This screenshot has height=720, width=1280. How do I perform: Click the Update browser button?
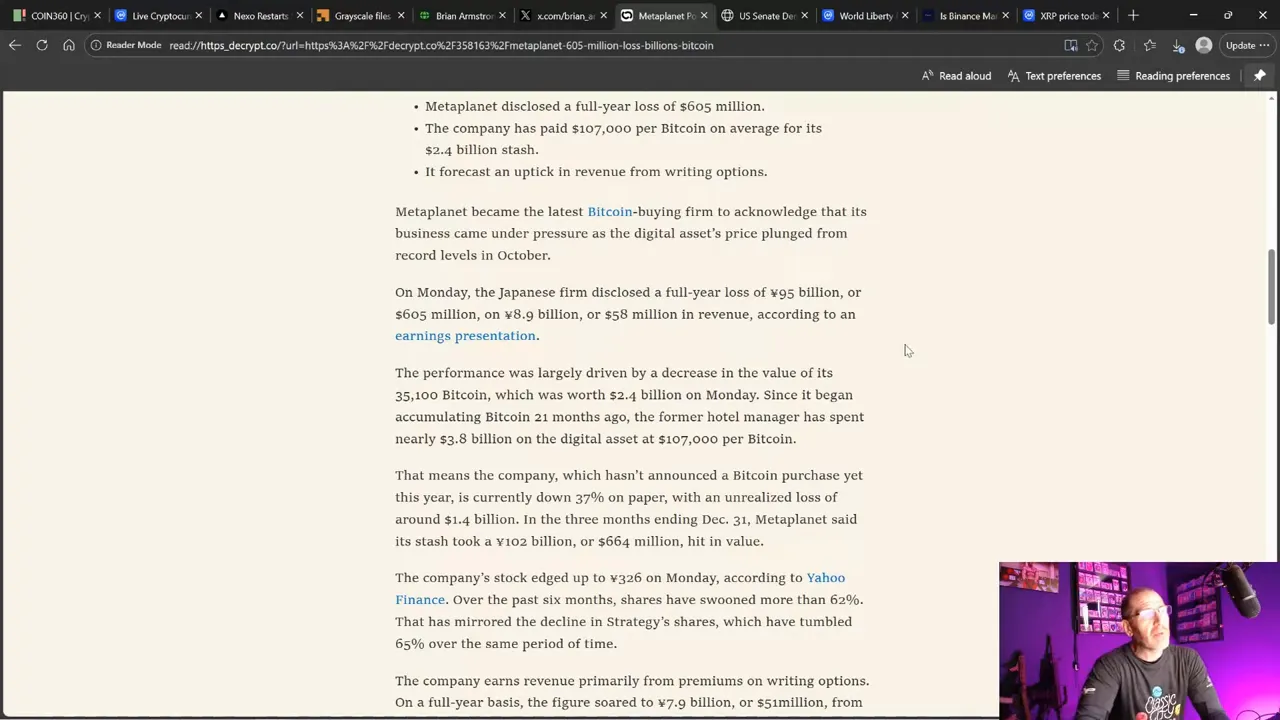[x=1238, y=45]
